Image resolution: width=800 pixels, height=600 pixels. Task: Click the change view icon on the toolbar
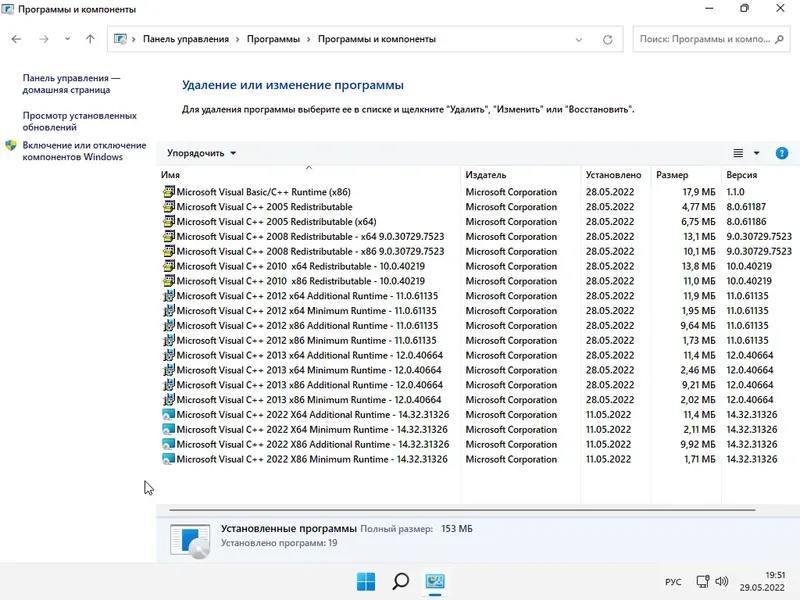tap(736, 153)
